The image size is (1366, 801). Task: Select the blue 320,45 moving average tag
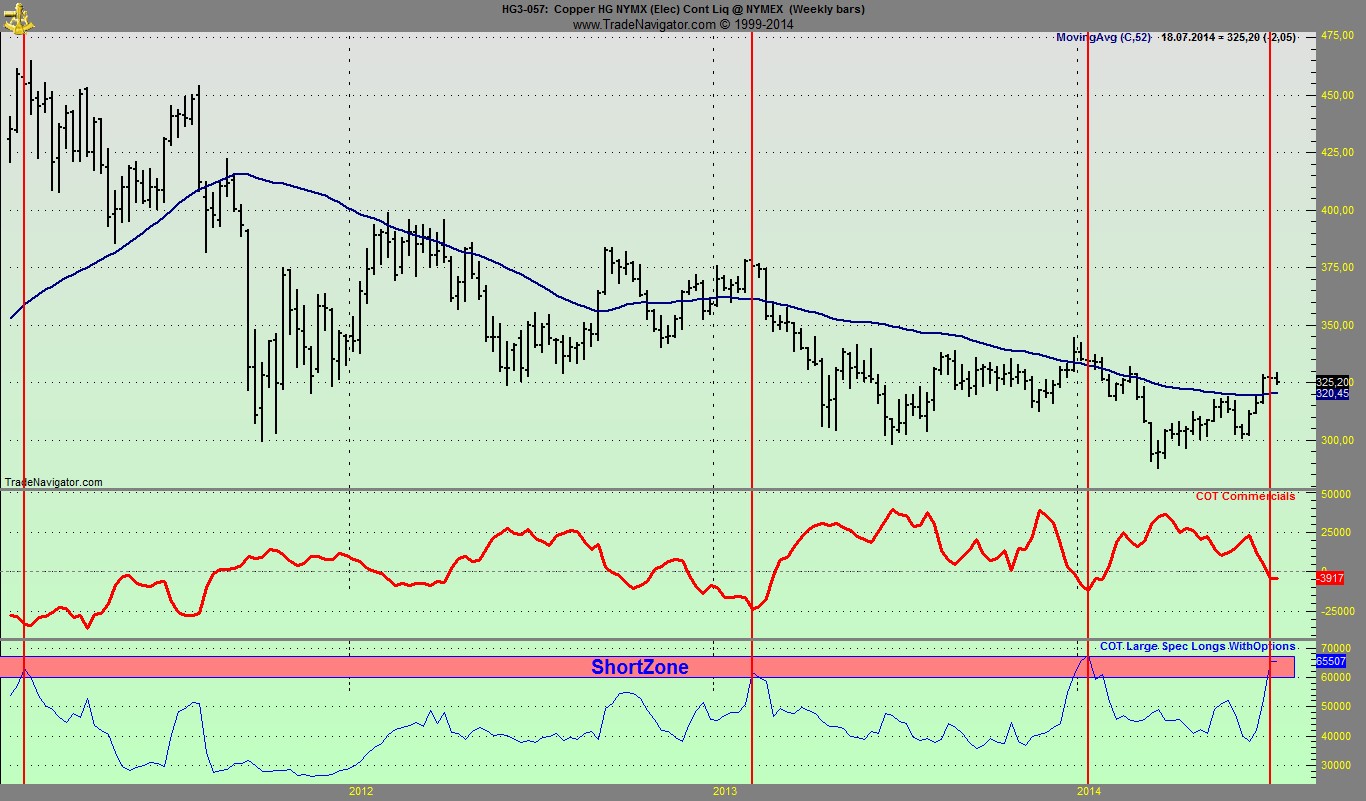[1334, 394]
